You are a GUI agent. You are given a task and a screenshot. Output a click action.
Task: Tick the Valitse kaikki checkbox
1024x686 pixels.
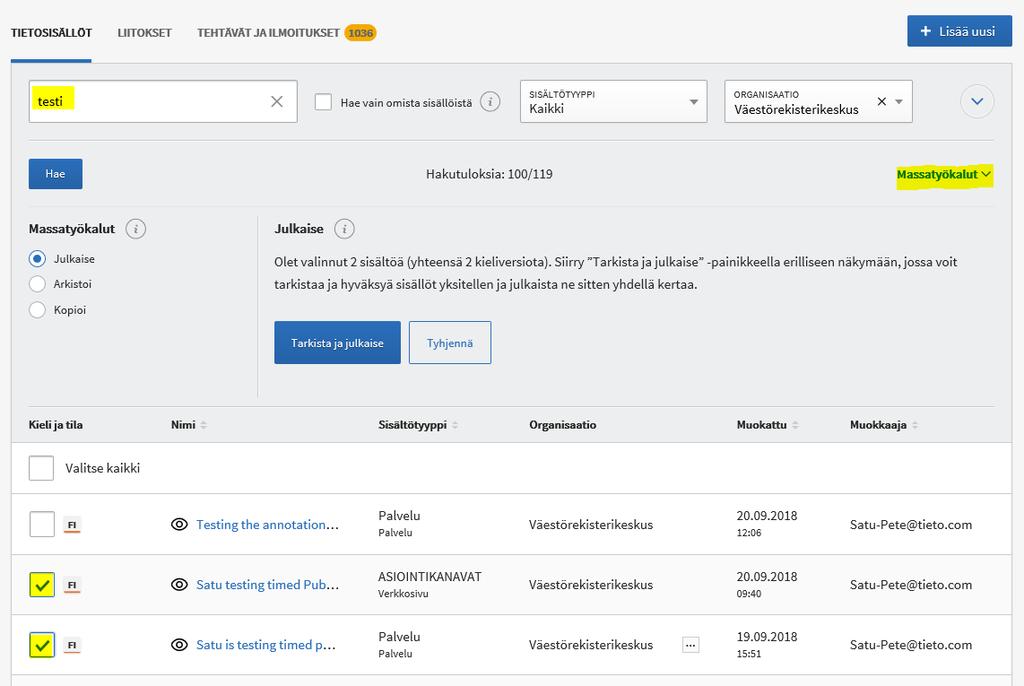(x=41, y=468)
